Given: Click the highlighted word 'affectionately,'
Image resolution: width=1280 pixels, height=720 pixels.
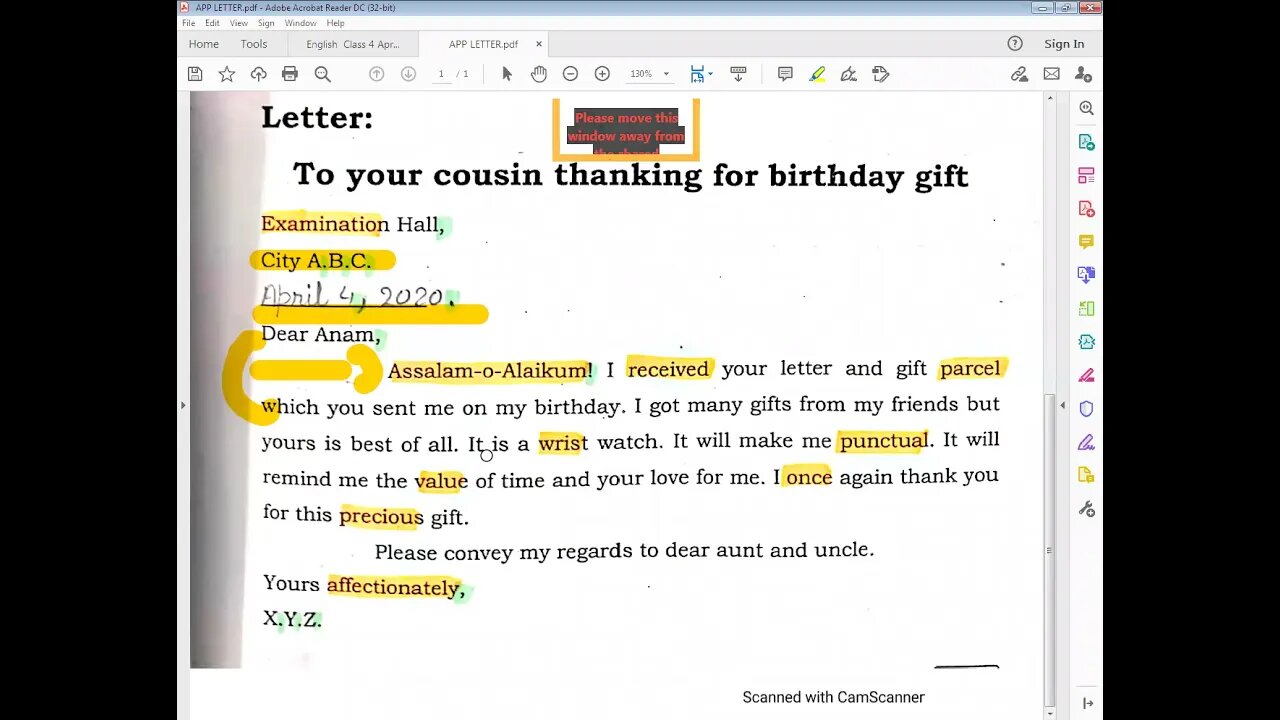Looking at the screenshot, I should (x=396, y=587).
